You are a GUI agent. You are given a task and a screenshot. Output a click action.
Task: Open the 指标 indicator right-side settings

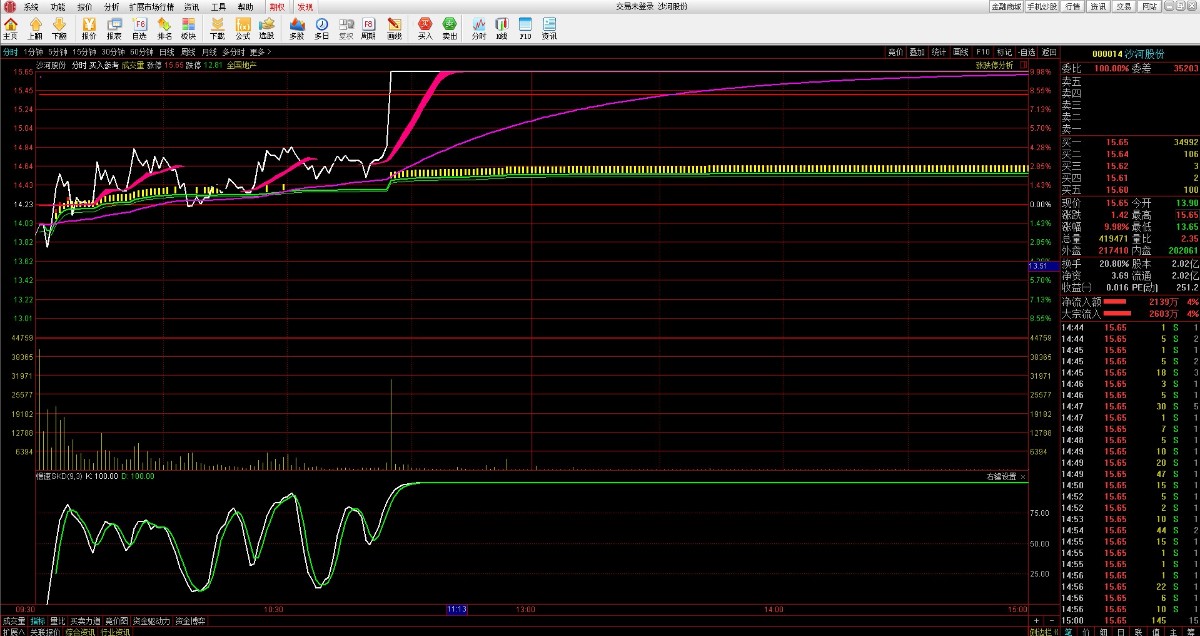click(1001, 477)
